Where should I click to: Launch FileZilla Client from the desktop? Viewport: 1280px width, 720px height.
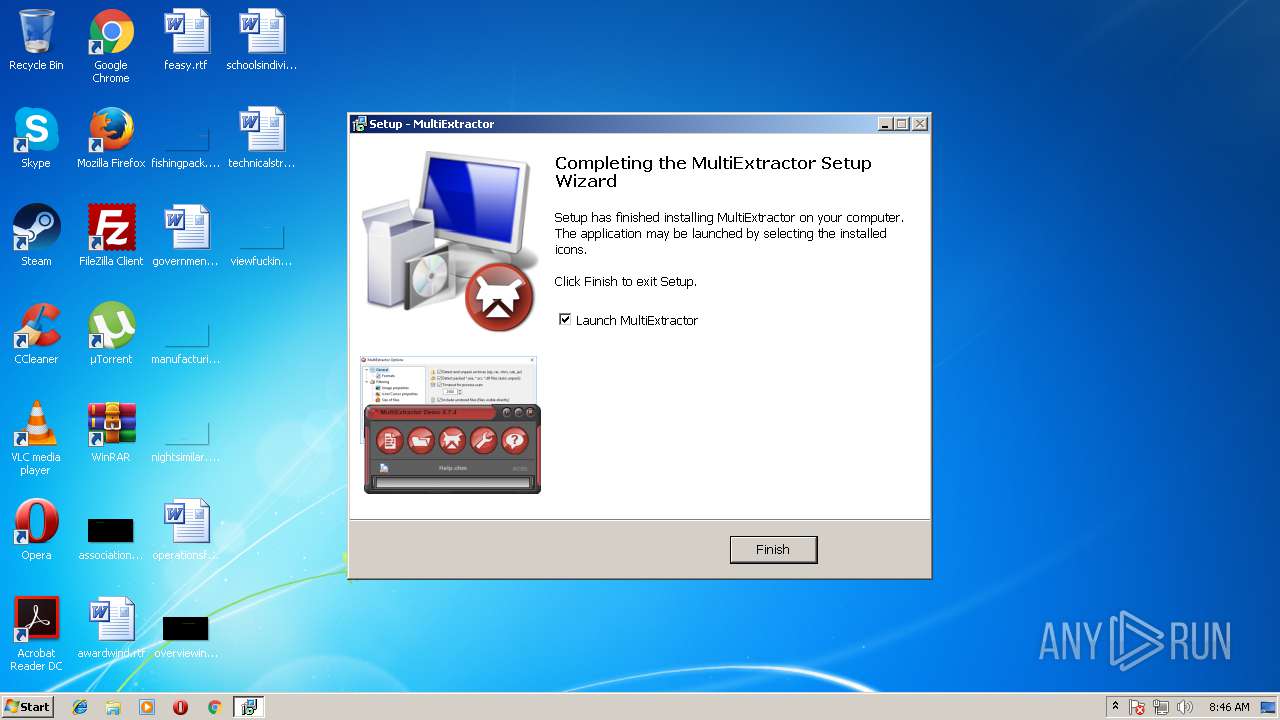pos(111,237)
